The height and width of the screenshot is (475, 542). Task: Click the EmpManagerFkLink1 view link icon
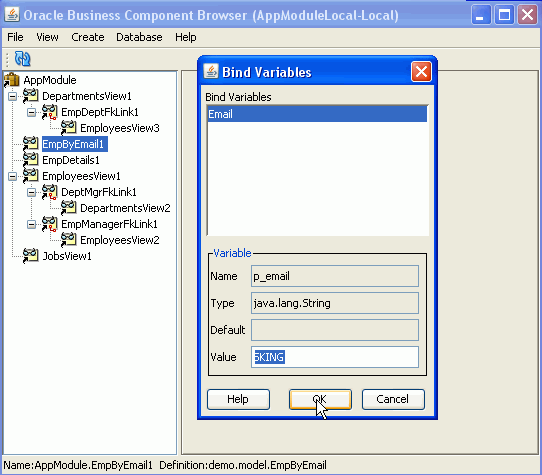[x=49, y=224]
